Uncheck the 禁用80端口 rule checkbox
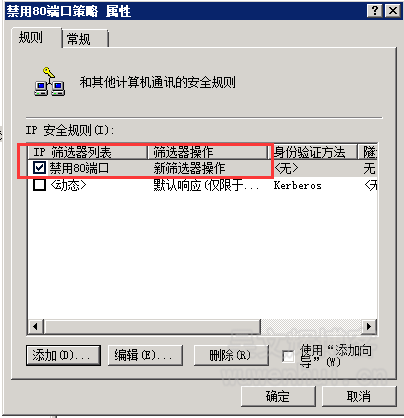This screenshot has width=404, height=418. pos(39,168)
